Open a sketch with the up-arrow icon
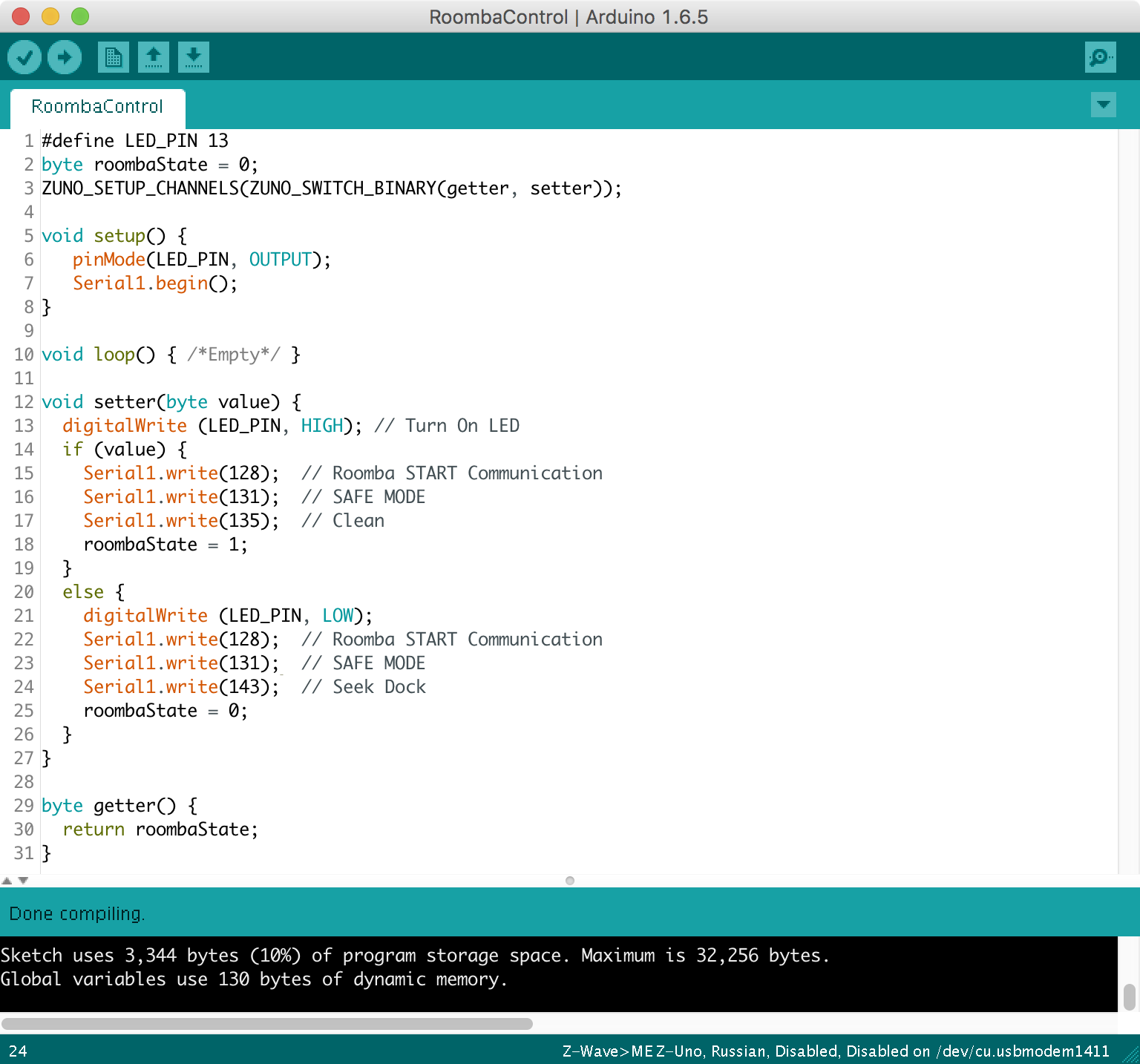1140x1064 pixels. 154,57
